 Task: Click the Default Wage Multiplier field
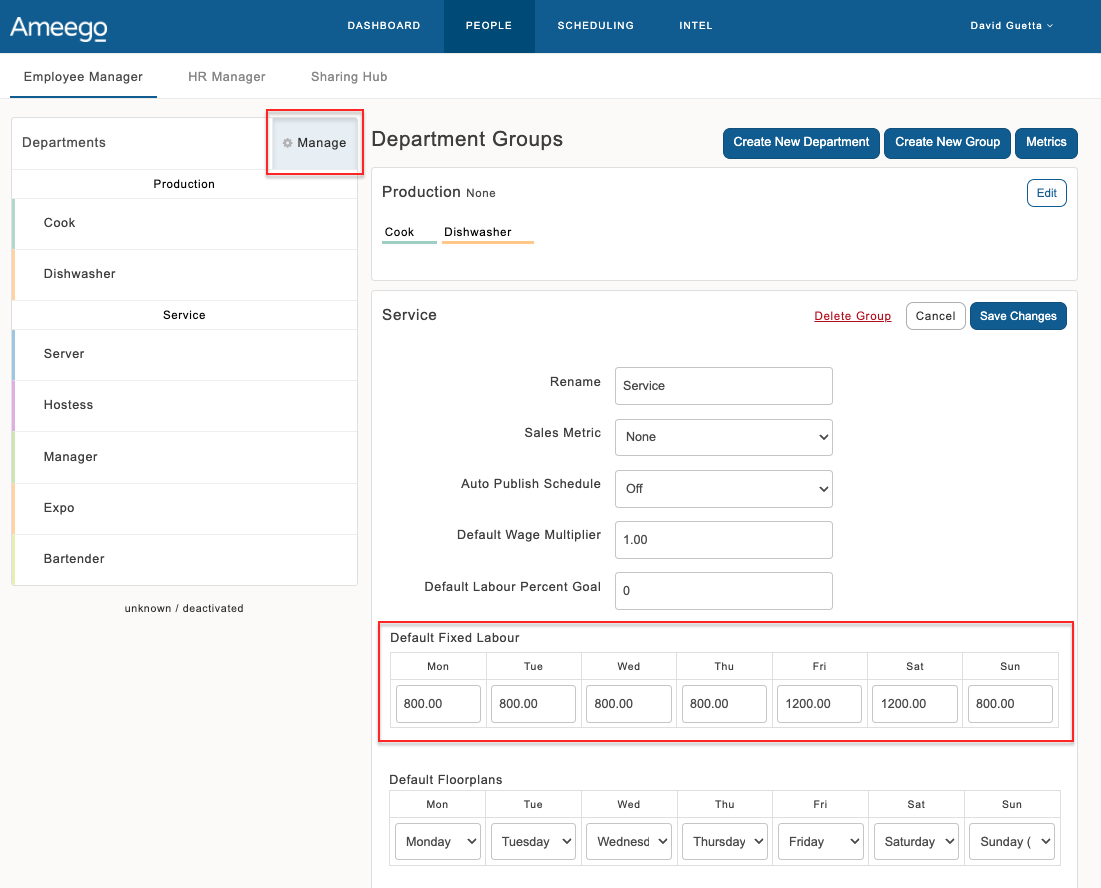pos(723,540)
